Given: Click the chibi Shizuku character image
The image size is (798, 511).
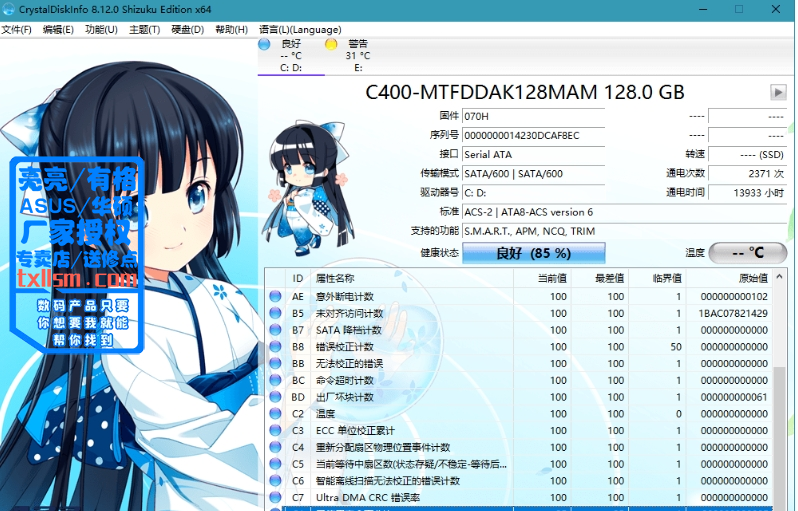Looking at the screenshot, I should [307, 188].
